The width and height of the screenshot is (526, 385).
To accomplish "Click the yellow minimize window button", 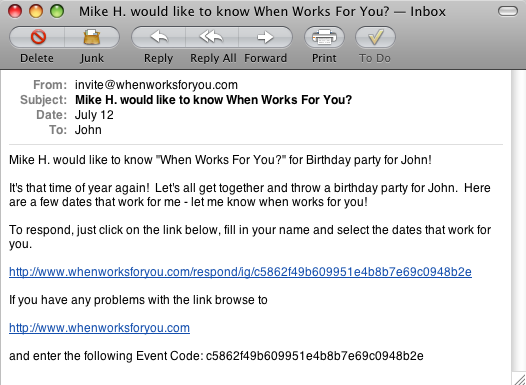I will pyautogui.click(x=36, y=11).
